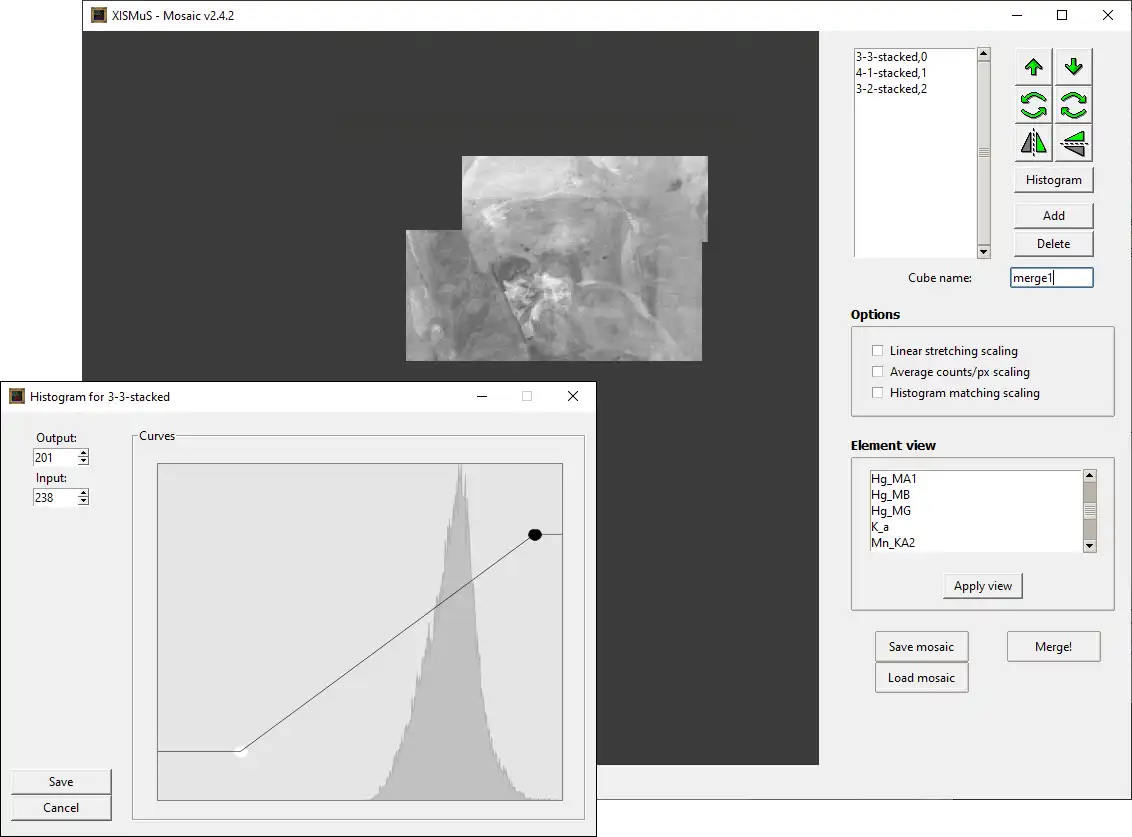Rotate the mosaic counterclockwise
1132x837 pixels.
[x=1033, y=105]
